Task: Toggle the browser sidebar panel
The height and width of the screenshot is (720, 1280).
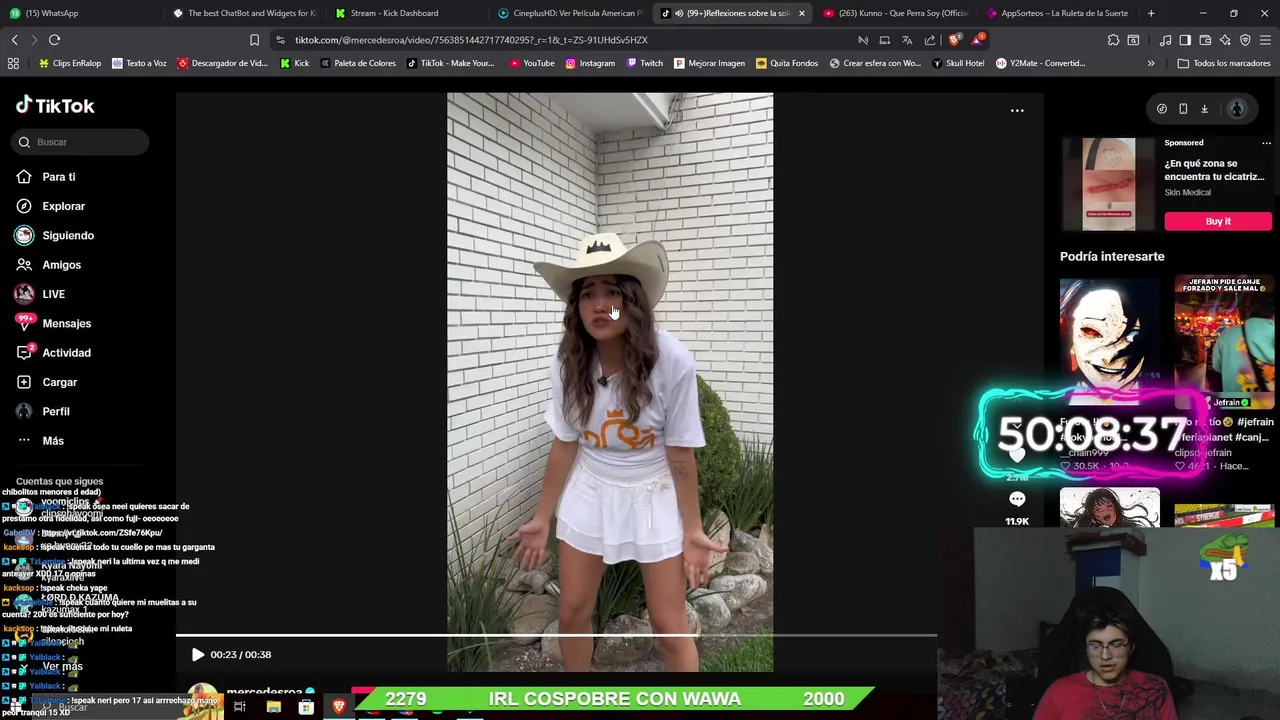Action: coord(1185,40)
